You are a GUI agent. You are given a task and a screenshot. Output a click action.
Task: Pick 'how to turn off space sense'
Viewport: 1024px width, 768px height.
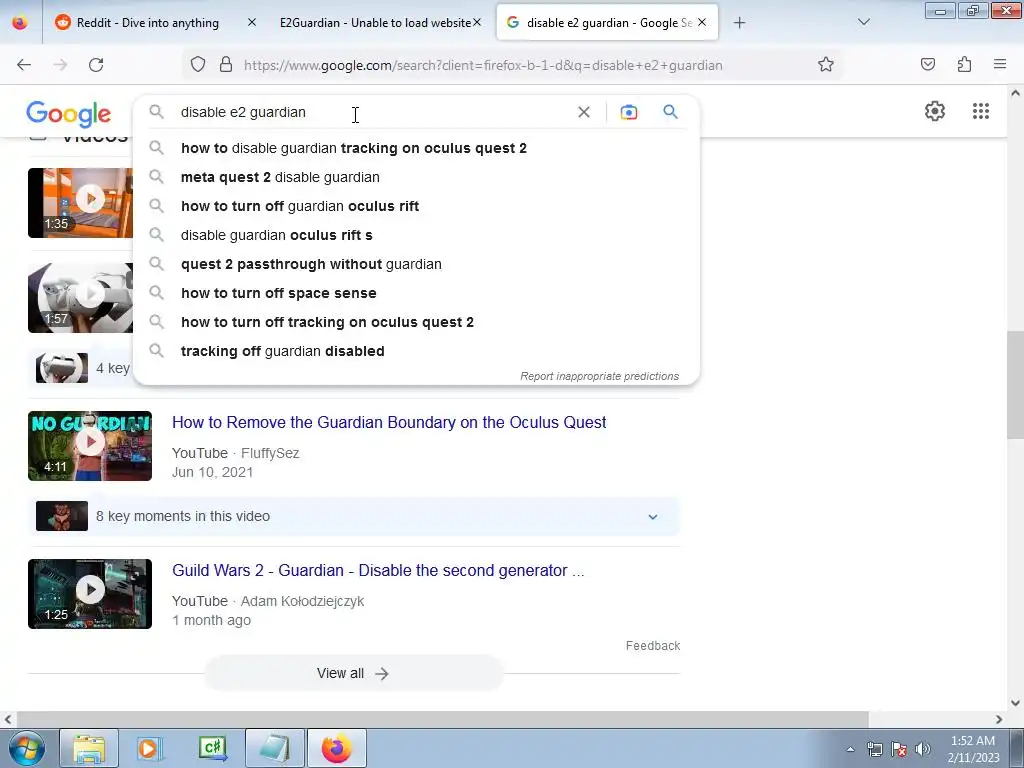[417, 293]
